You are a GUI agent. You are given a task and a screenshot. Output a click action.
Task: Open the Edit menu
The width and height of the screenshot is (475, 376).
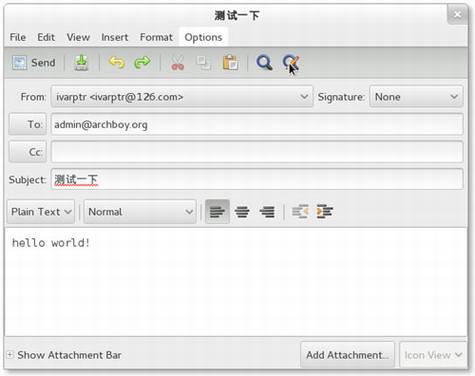[x=46, y=37]
